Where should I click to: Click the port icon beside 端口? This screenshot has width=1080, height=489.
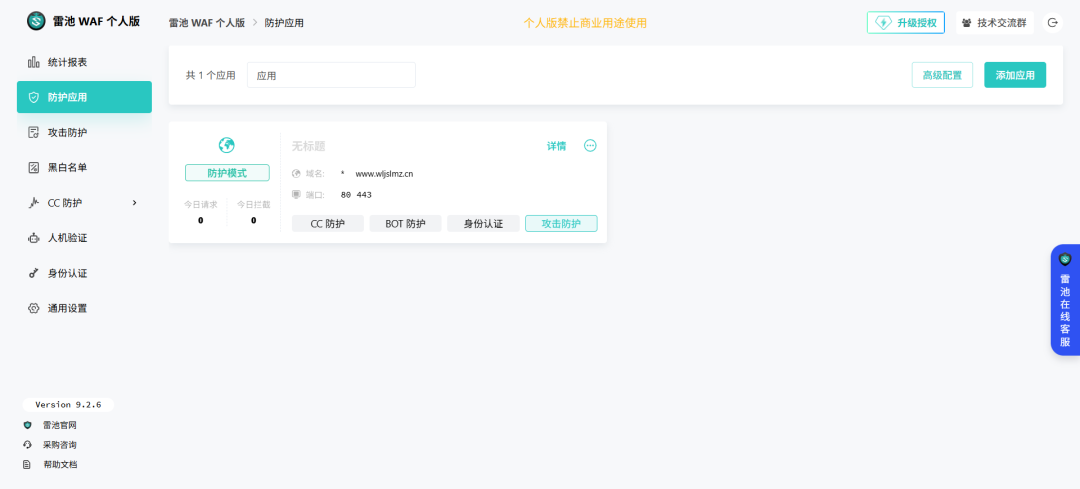(x=297, y=195)
